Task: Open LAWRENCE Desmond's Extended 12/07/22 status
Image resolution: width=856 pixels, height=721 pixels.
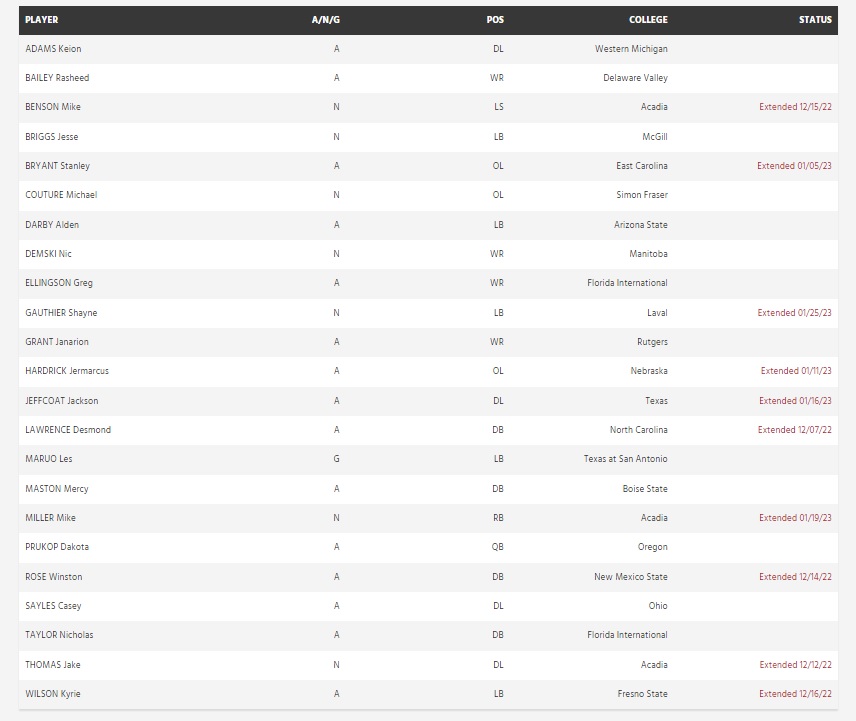Action: tap(794, 430)
